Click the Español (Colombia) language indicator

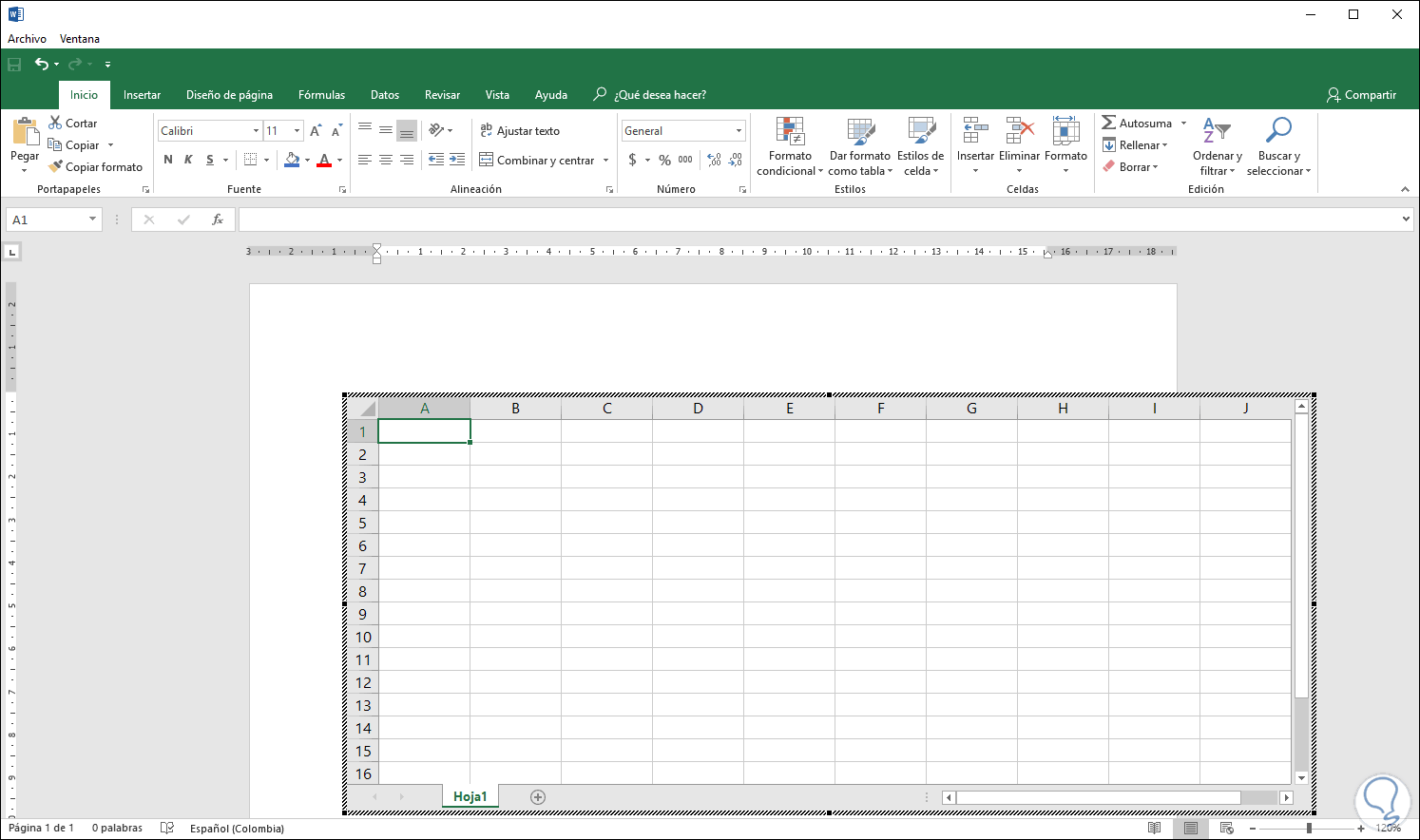(237, 829)
